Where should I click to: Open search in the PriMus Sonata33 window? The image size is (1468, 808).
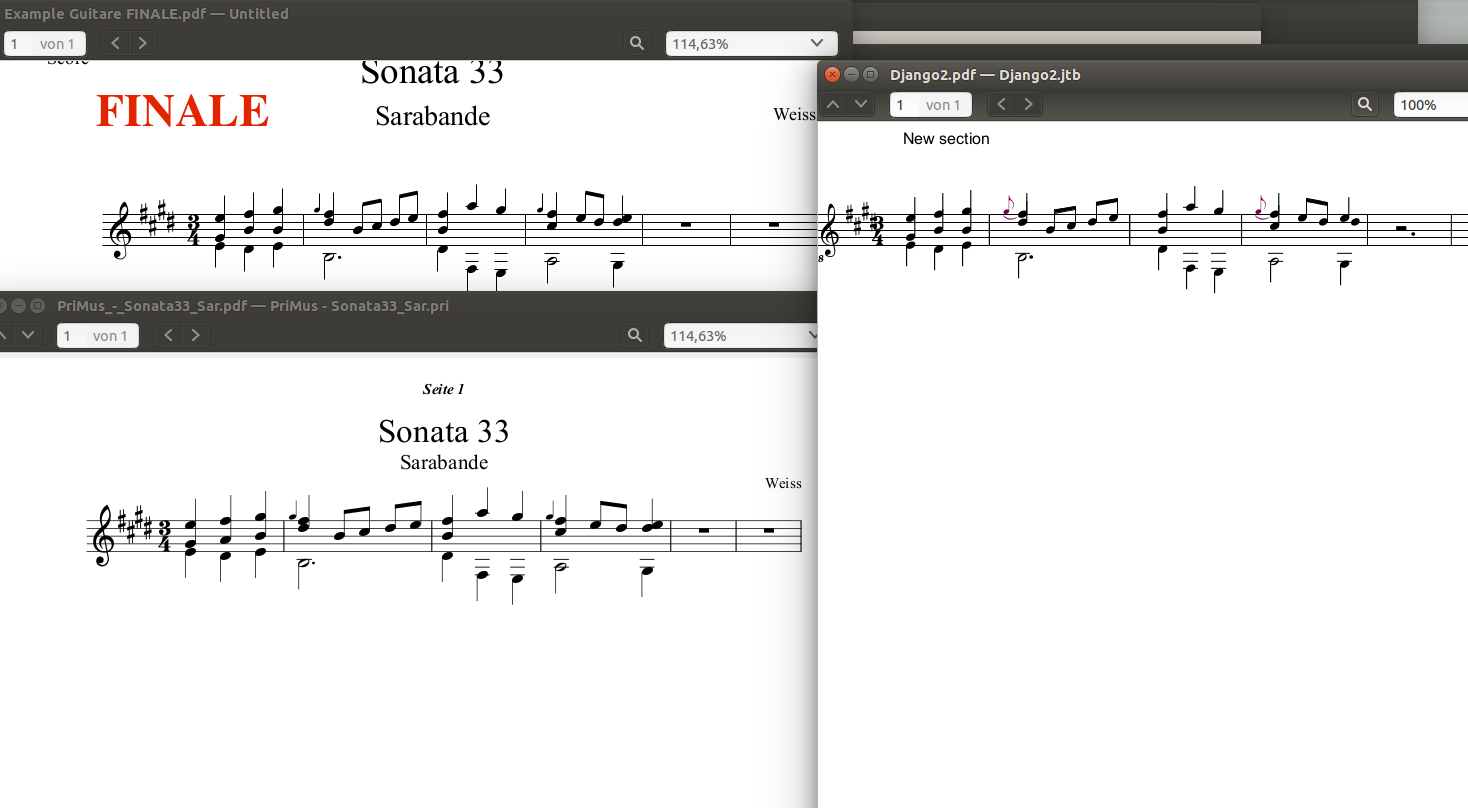coord(634,336)
